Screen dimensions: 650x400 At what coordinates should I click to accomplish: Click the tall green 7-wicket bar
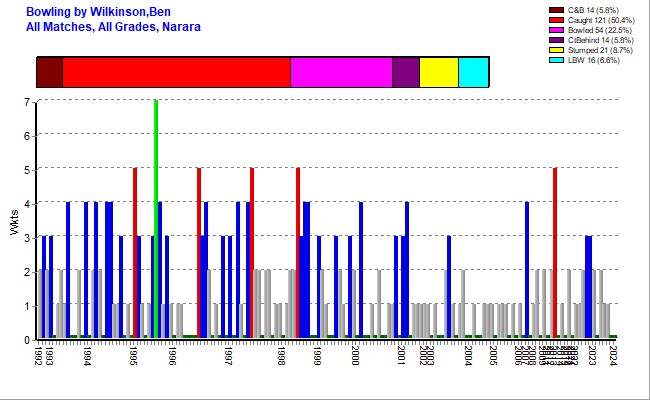[155, 218]
